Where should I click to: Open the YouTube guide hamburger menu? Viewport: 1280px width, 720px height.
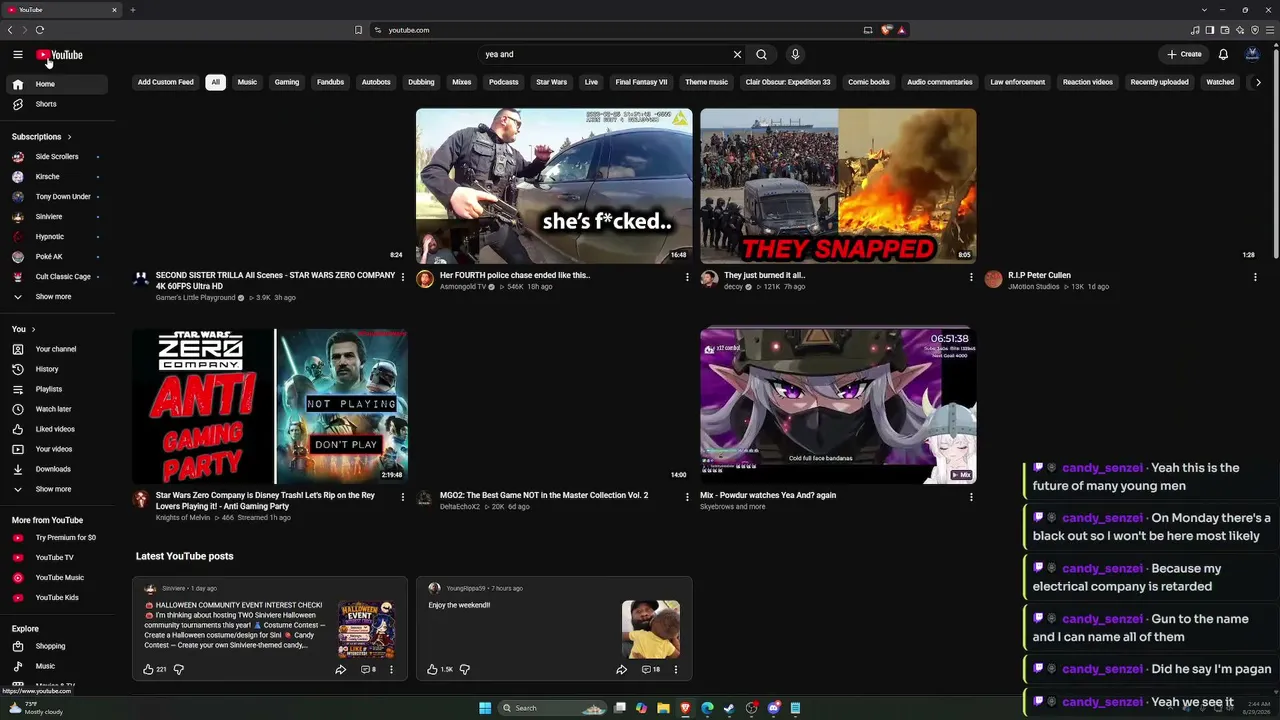point(18,55)
